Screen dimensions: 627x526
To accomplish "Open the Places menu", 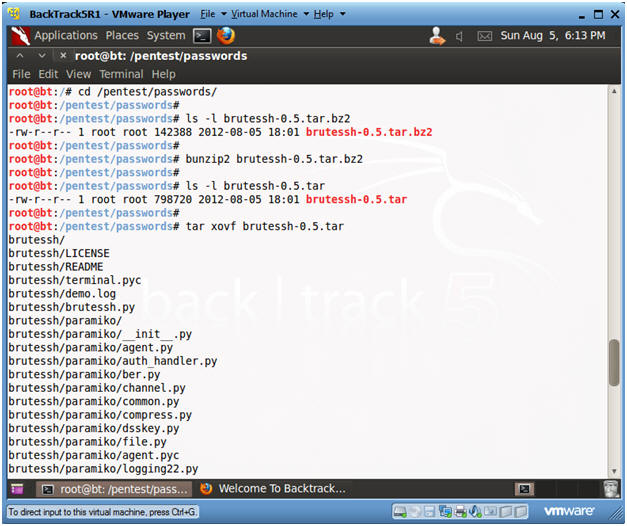I will tap(122, 36).
